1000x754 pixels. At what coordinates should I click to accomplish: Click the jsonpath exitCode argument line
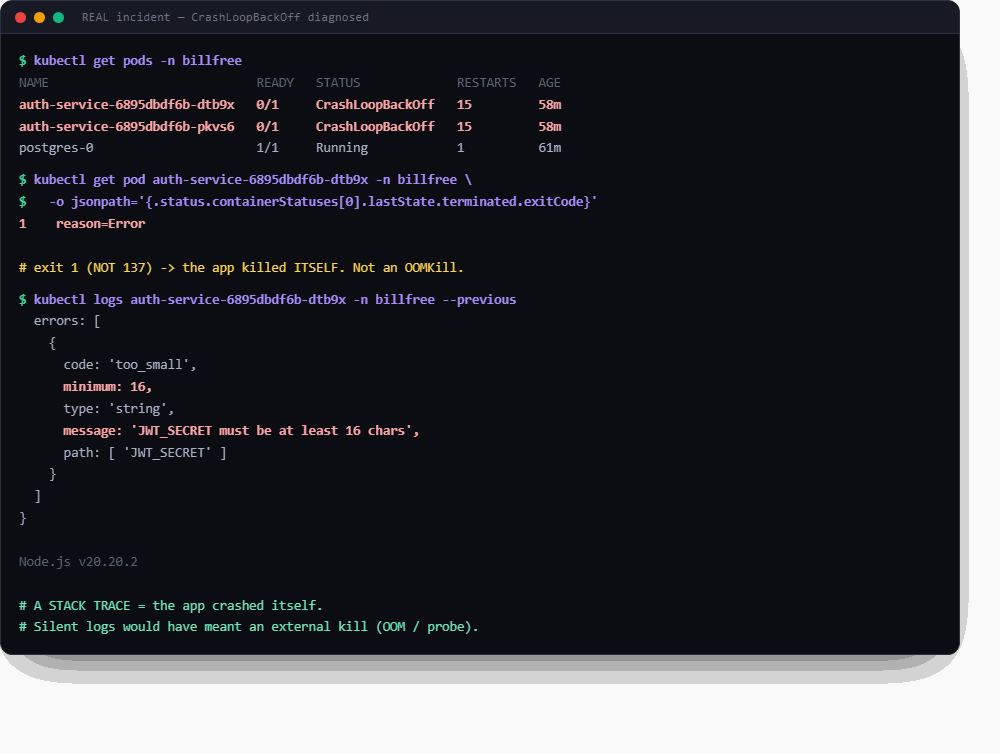(323, 202)
